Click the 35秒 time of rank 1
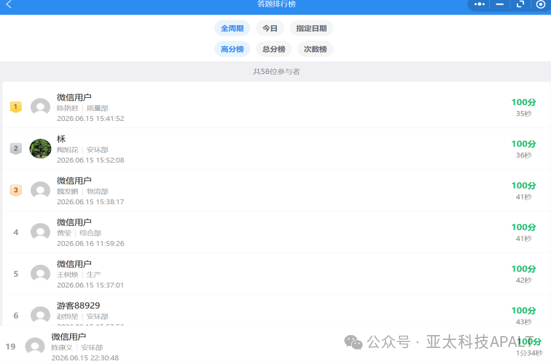This screenshot has width=551, height=364. click(524, 114)
